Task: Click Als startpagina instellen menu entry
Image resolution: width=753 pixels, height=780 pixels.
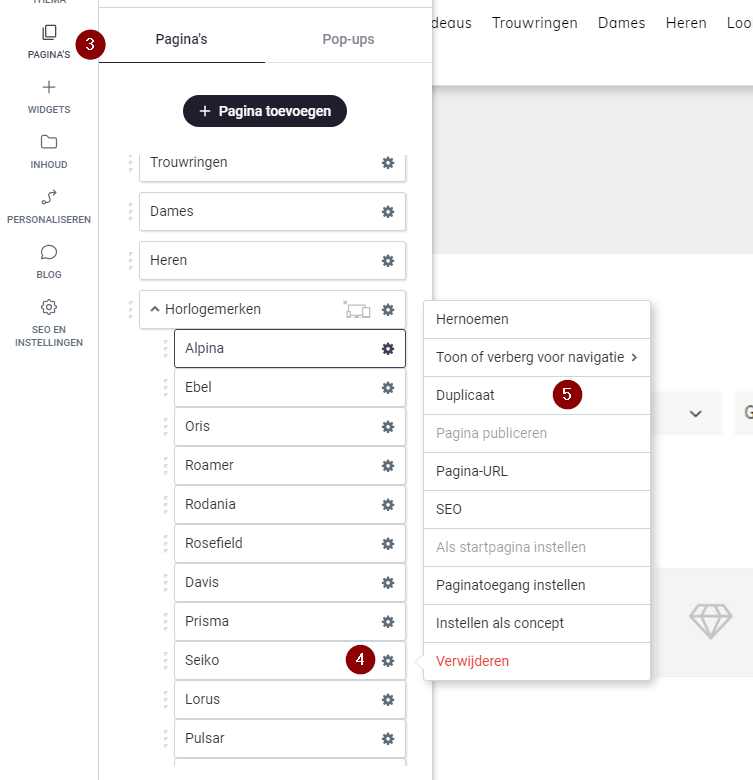Action: point(537,547)
